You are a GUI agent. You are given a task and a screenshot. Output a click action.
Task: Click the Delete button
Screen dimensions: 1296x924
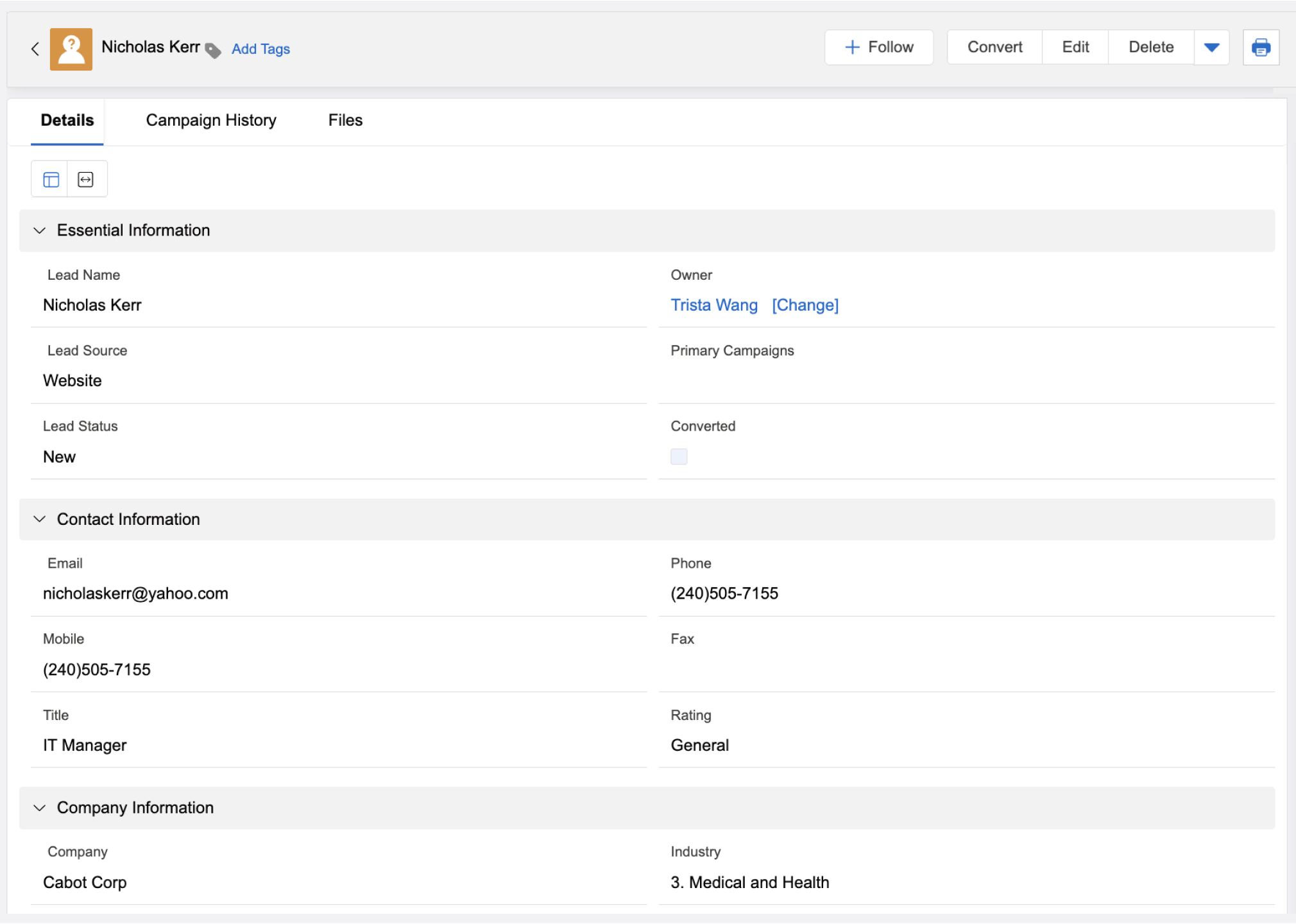[1150, 47]
